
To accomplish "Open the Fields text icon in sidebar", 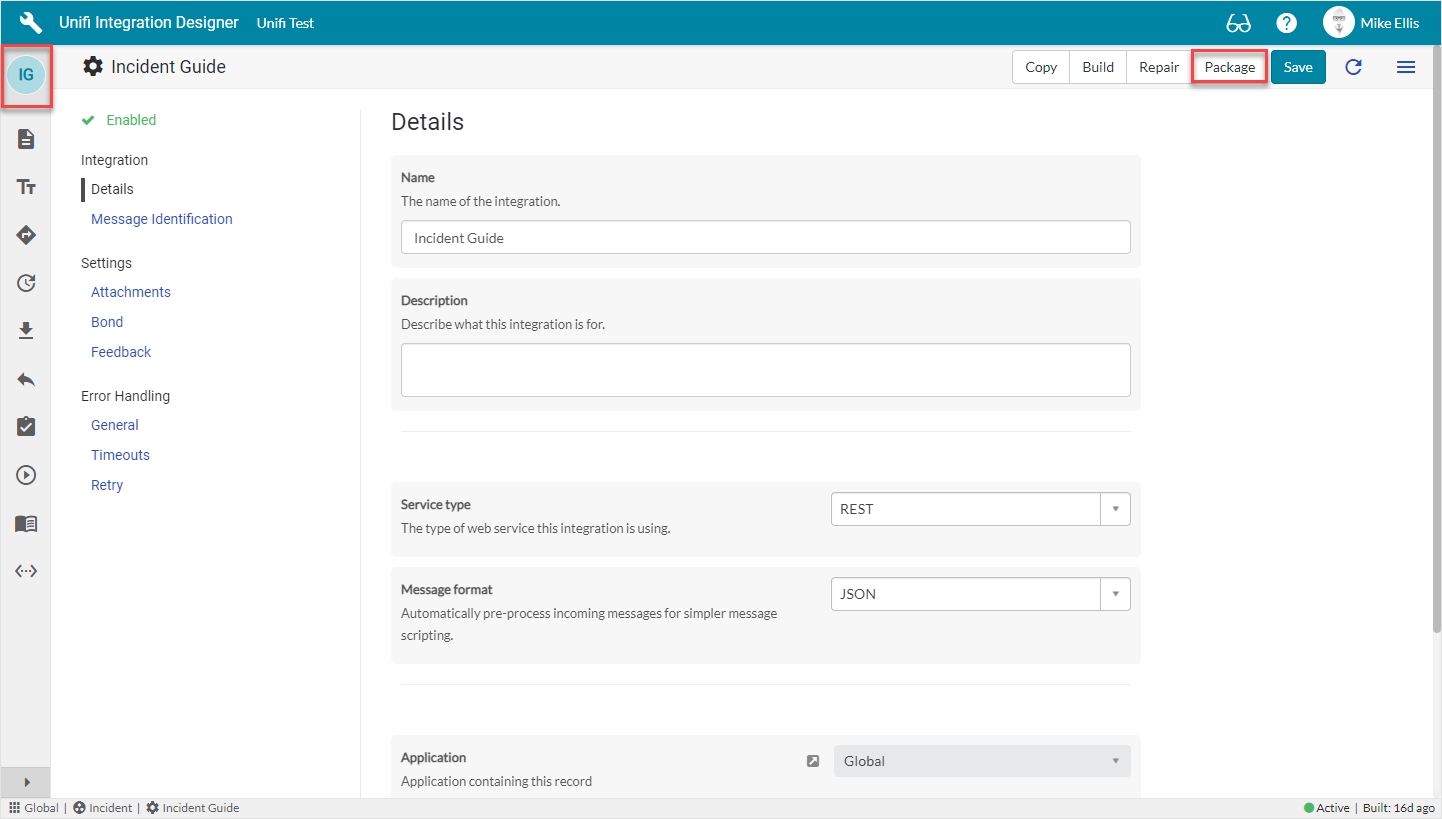I will point(26,187).
